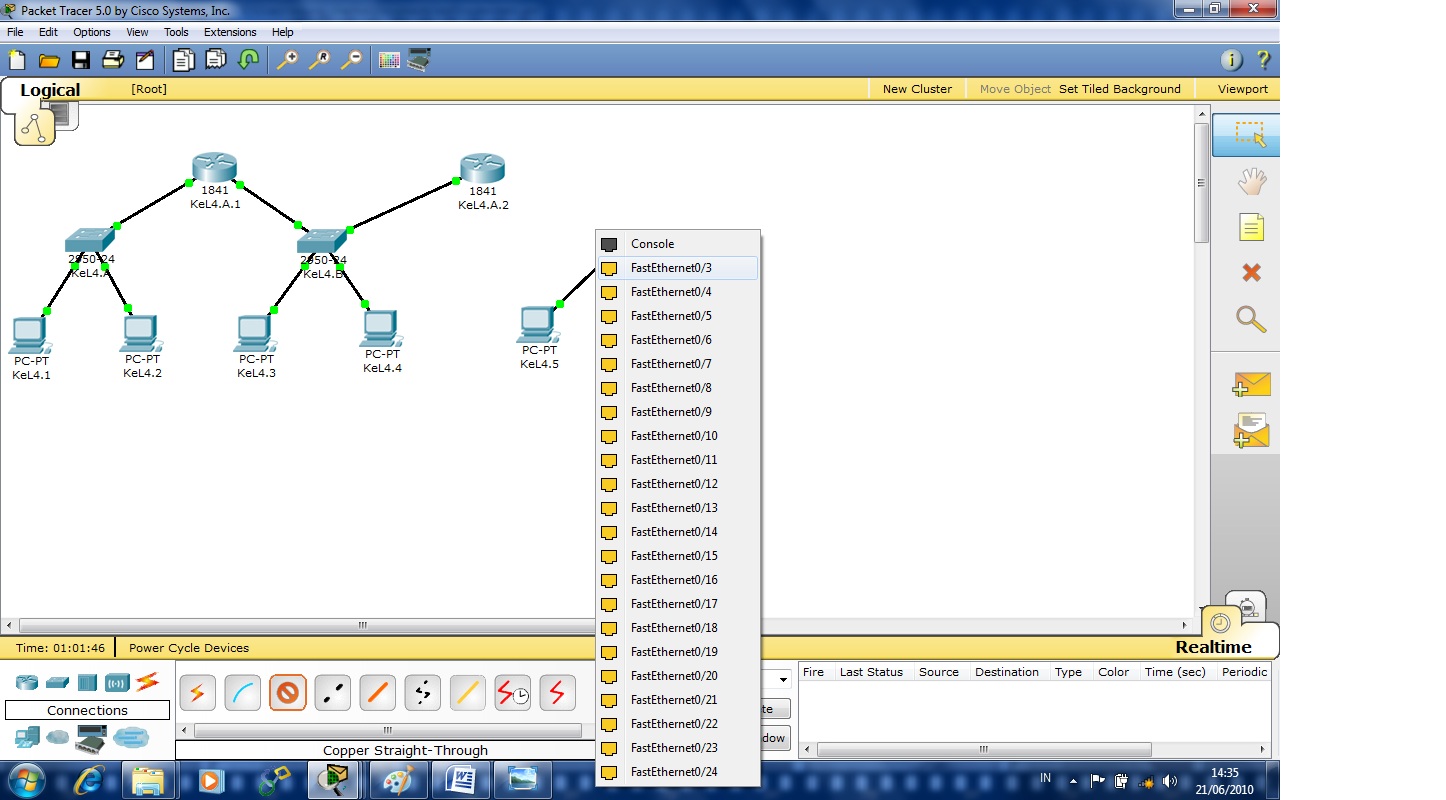The image size is (1446, 800).
Task: Reset zoom with the R magnifier
Action: click(x=319, y=60)
